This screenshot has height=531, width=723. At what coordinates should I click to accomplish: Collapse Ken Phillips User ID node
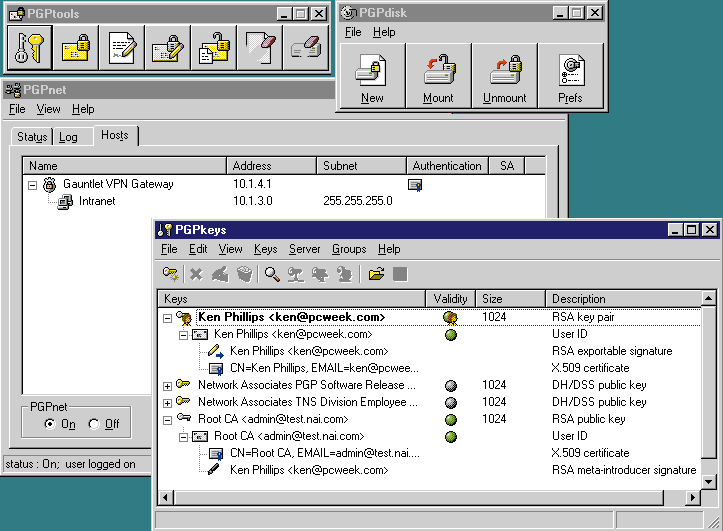[x=183, y=335]
